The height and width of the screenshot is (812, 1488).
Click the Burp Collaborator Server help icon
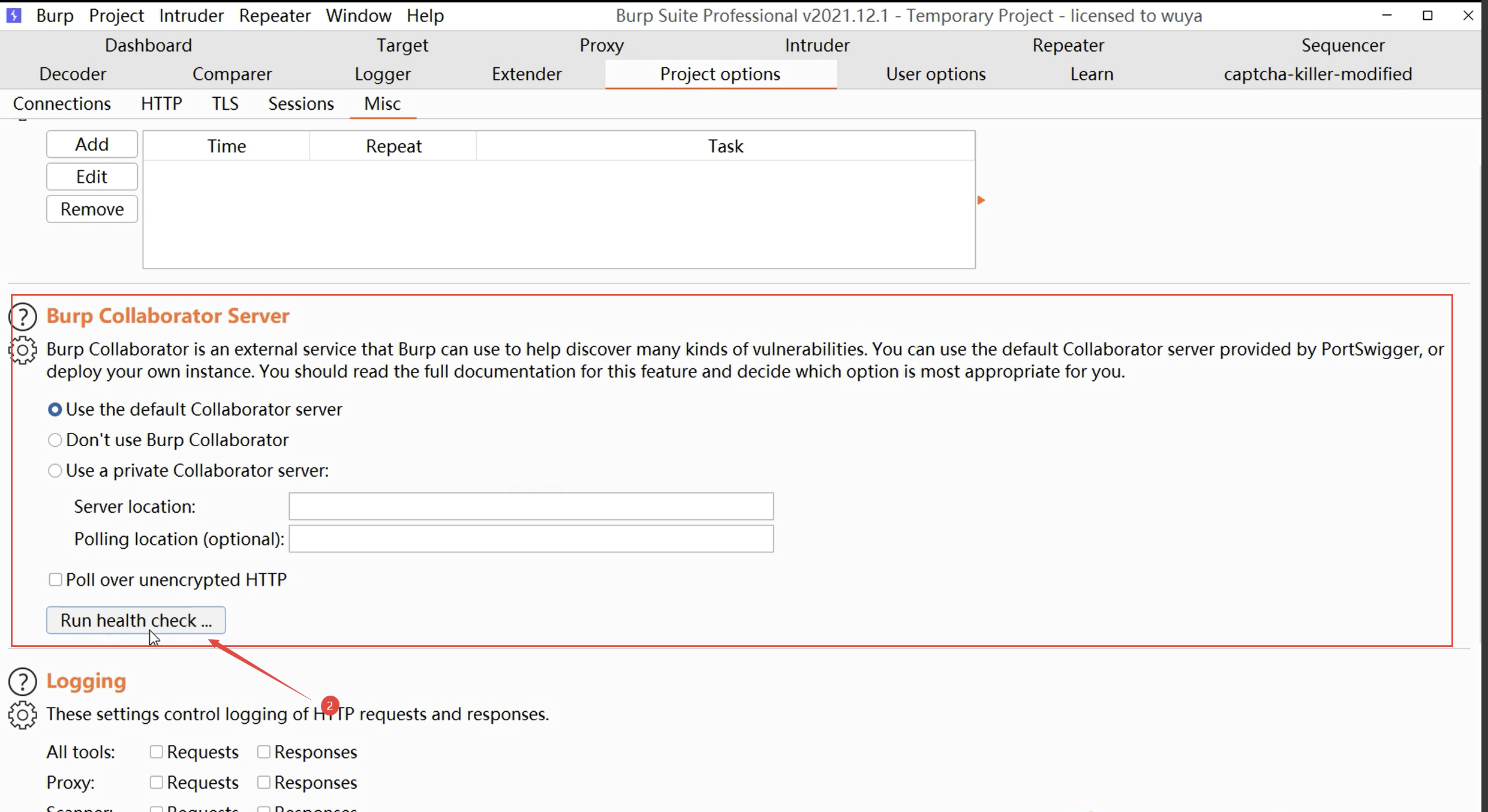pos(23,317)
